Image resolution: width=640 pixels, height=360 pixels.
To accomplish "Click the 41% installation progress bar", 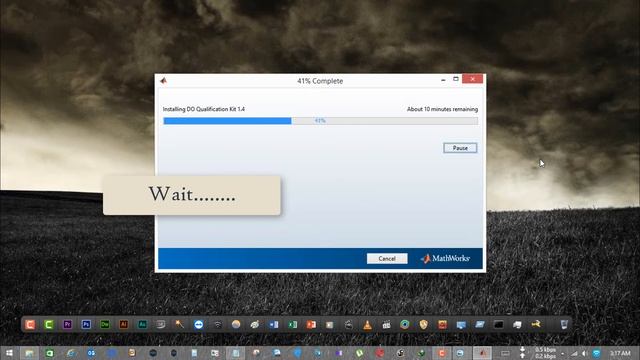I will 320,121.
